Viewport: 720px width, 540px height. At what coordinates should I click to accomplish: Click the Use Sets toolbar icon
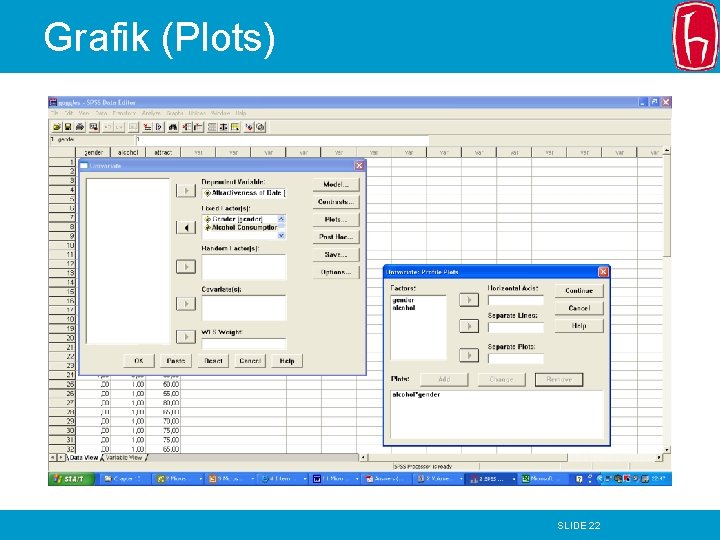[x=260, y=127]
